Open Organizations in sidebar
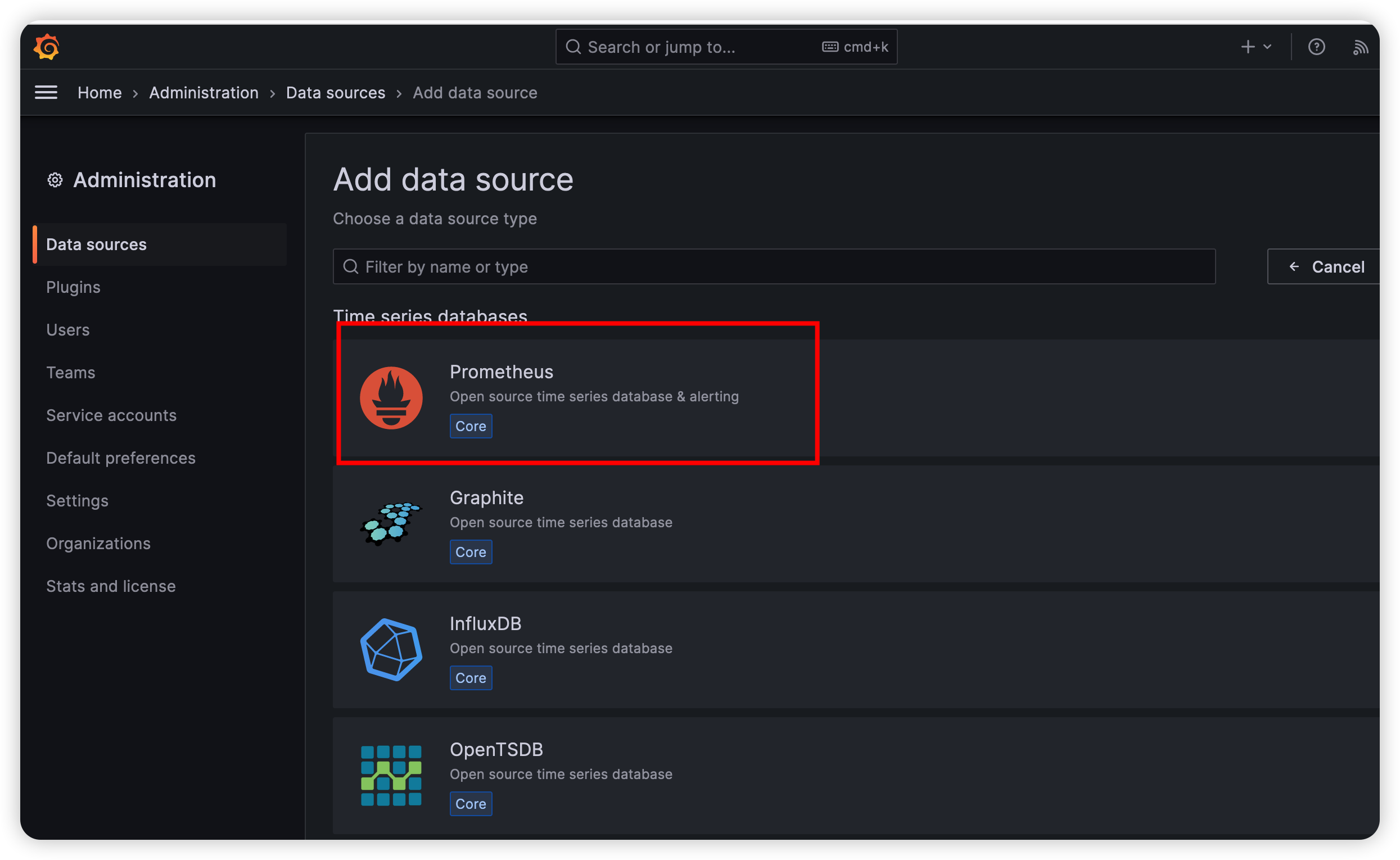Viewport: 1400px width, 860px height. tap(98, 543)
